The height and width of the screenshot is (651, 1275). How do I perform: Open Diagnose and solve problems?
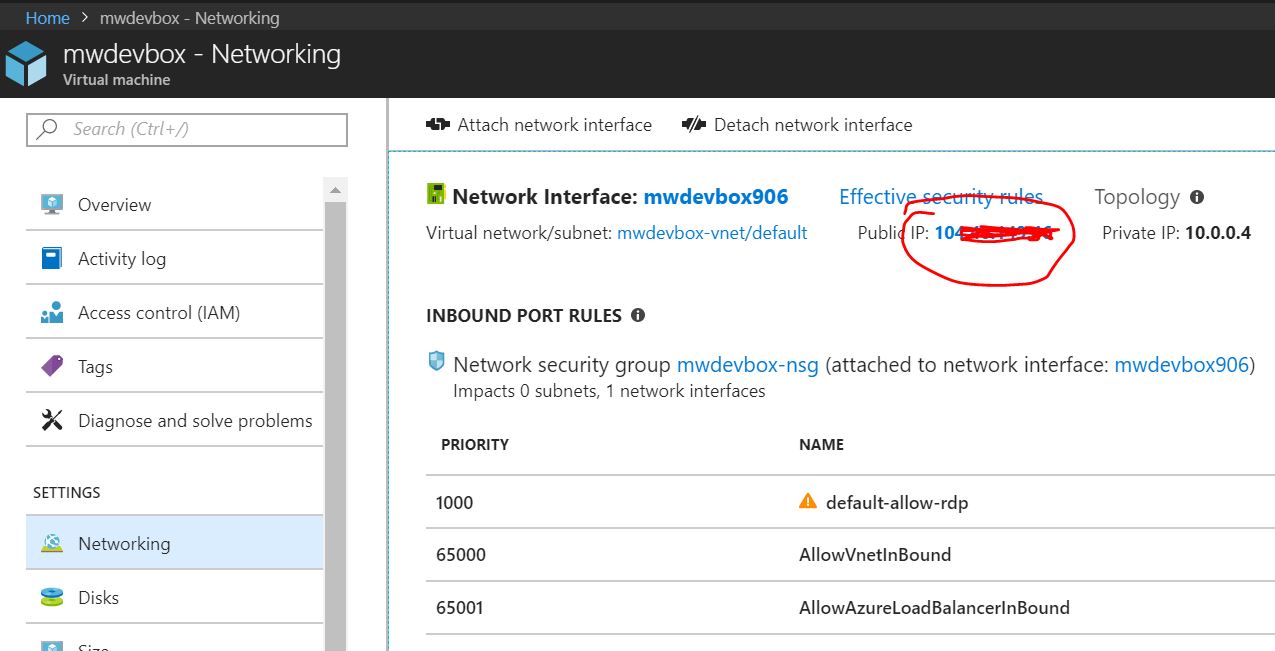pyautogui.click(x=174, y=420)
